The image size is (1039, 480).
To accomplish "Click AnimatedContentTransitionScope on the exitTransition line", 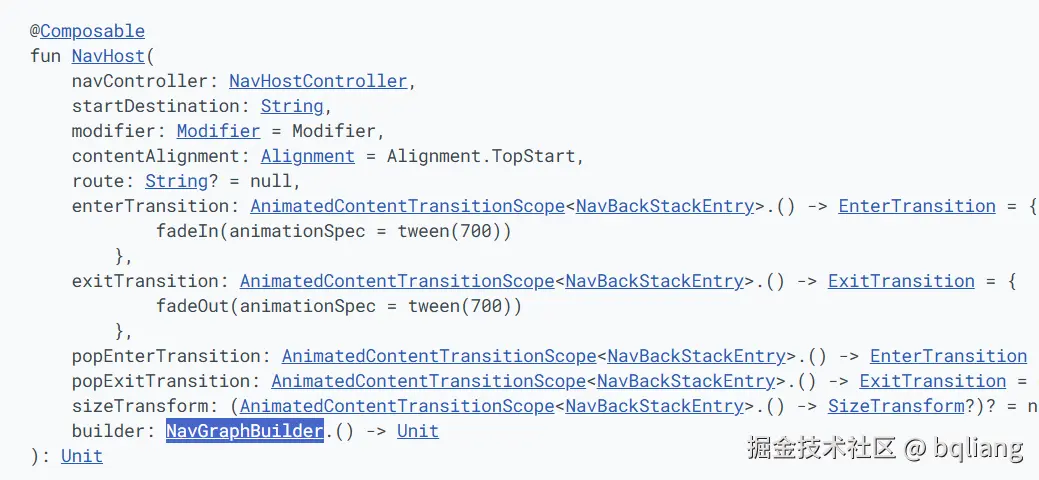I will tap(397, 281).
